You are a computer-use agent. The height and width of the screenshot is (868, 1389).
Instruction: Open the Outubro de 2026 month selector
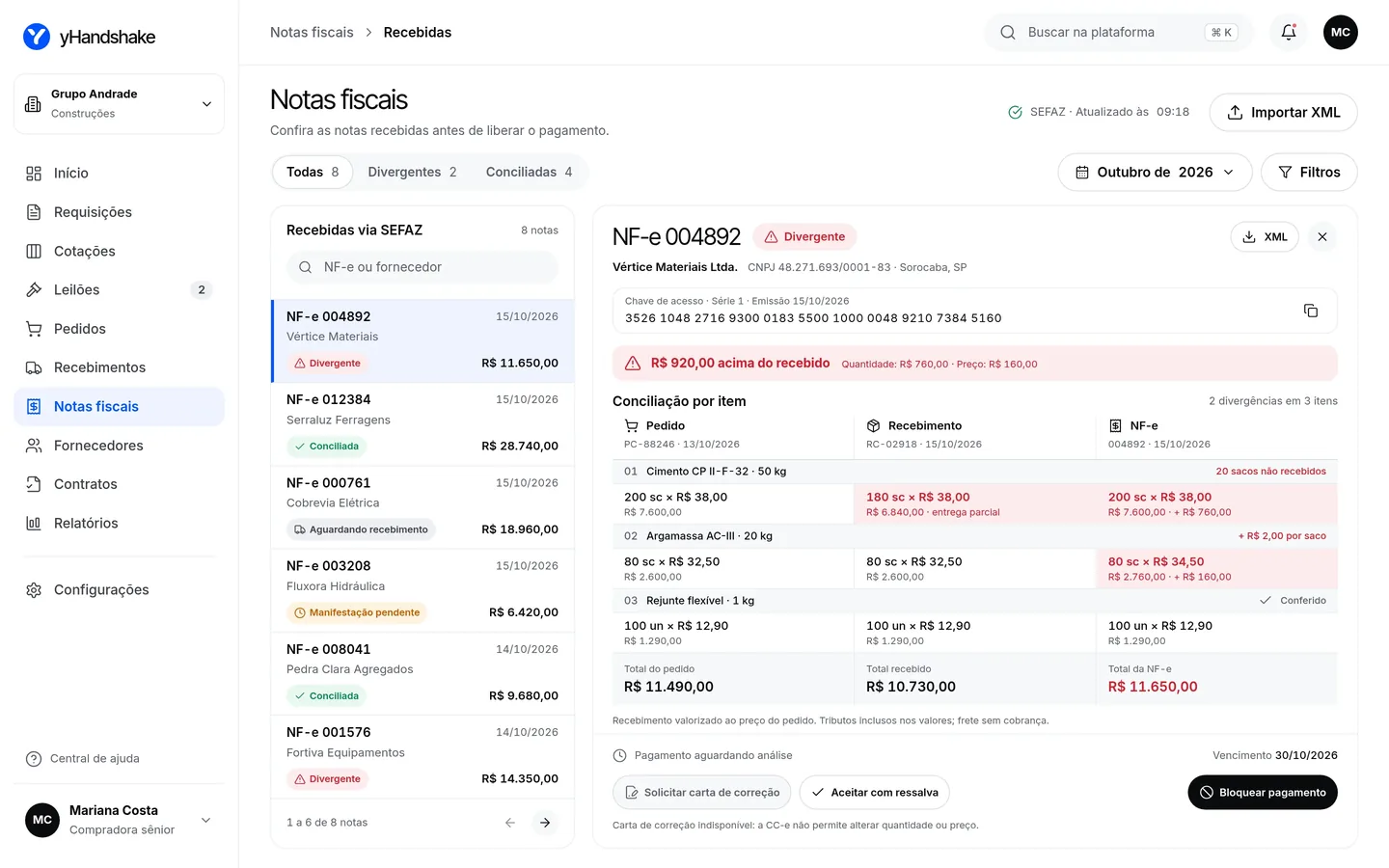coord(1156,173)
